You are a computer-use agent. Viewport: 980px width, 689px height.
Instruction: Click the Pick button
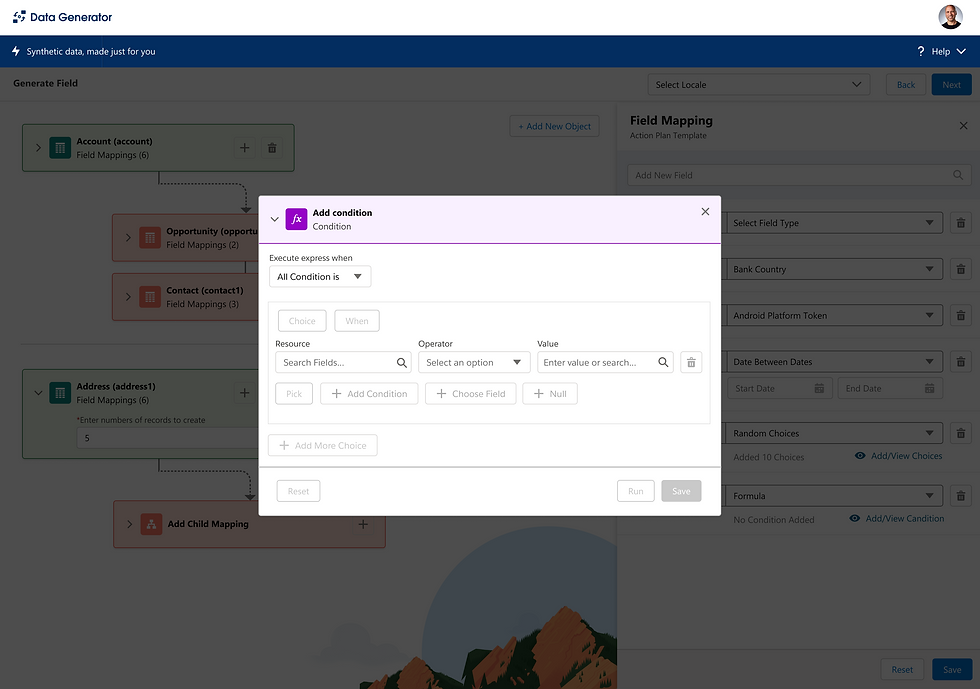(294, 393)
